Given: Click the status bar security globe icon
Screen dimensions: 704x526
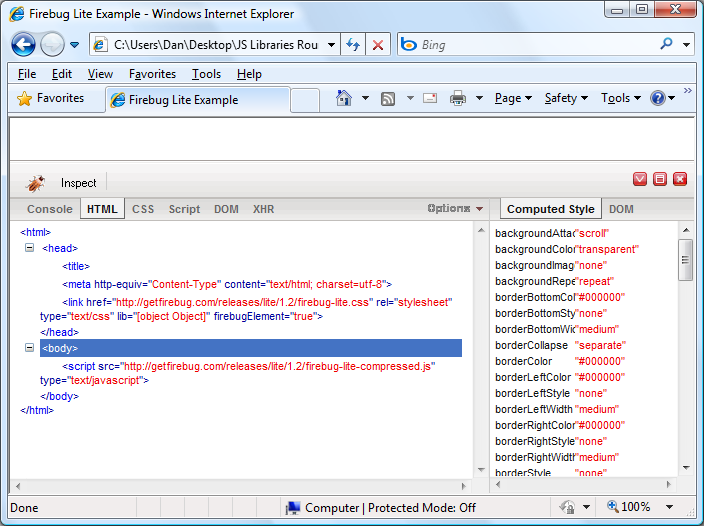Looking at the screenshot, I should [x=567, y=507].
